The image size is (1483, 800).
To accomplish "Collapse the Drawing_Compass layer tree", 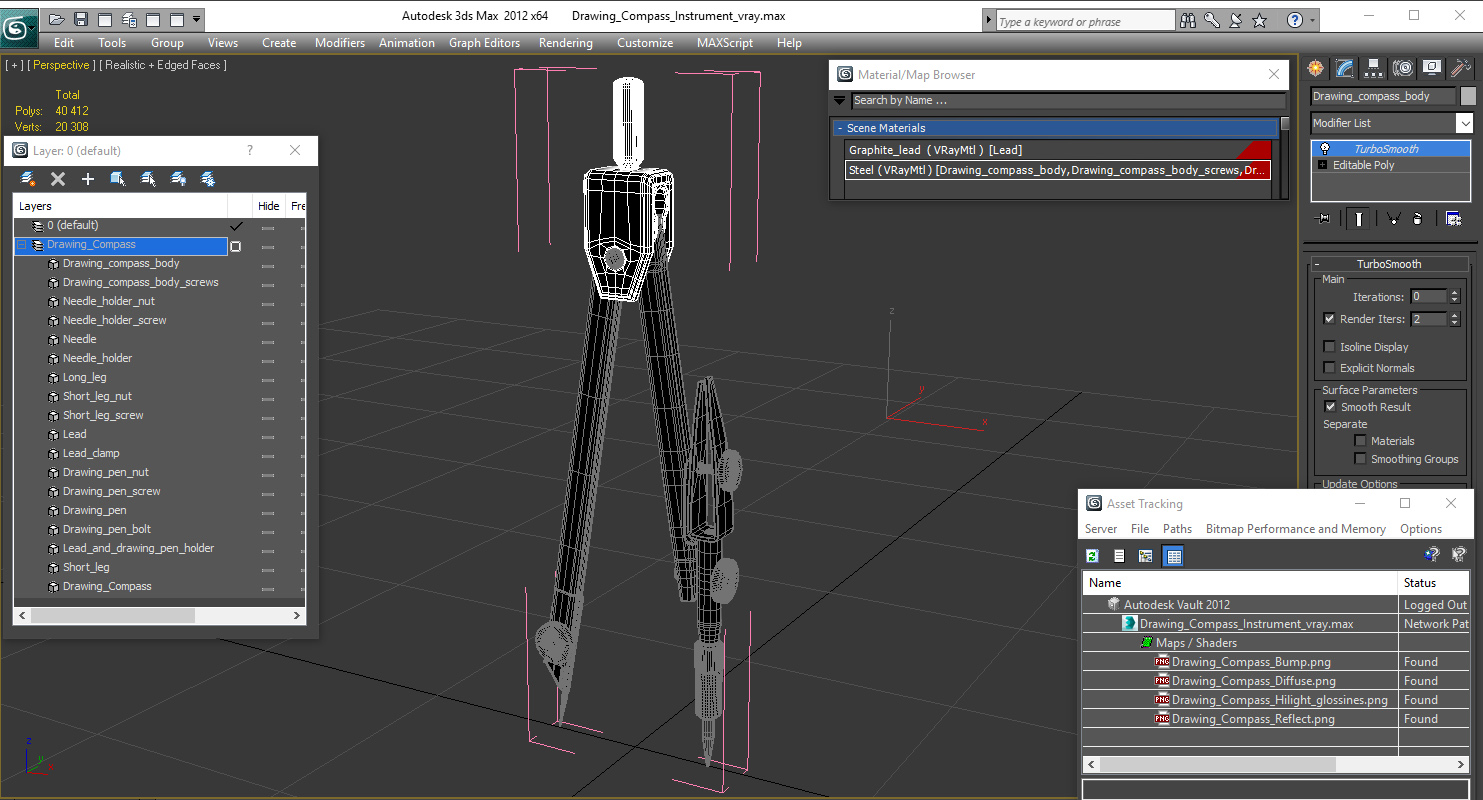I will [21, 245].
